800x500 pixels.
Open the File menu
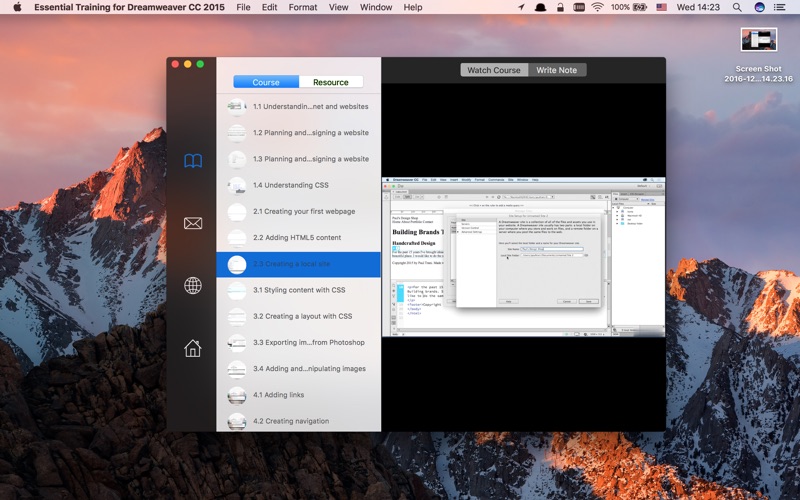(243, 7)
